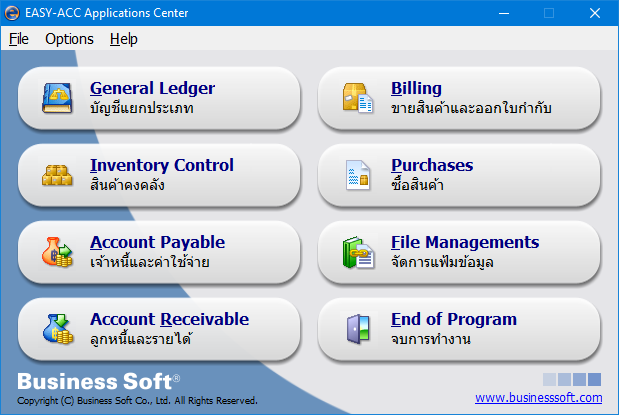Click the EASY-ACC title bar app icon

(x=12, y=13)
